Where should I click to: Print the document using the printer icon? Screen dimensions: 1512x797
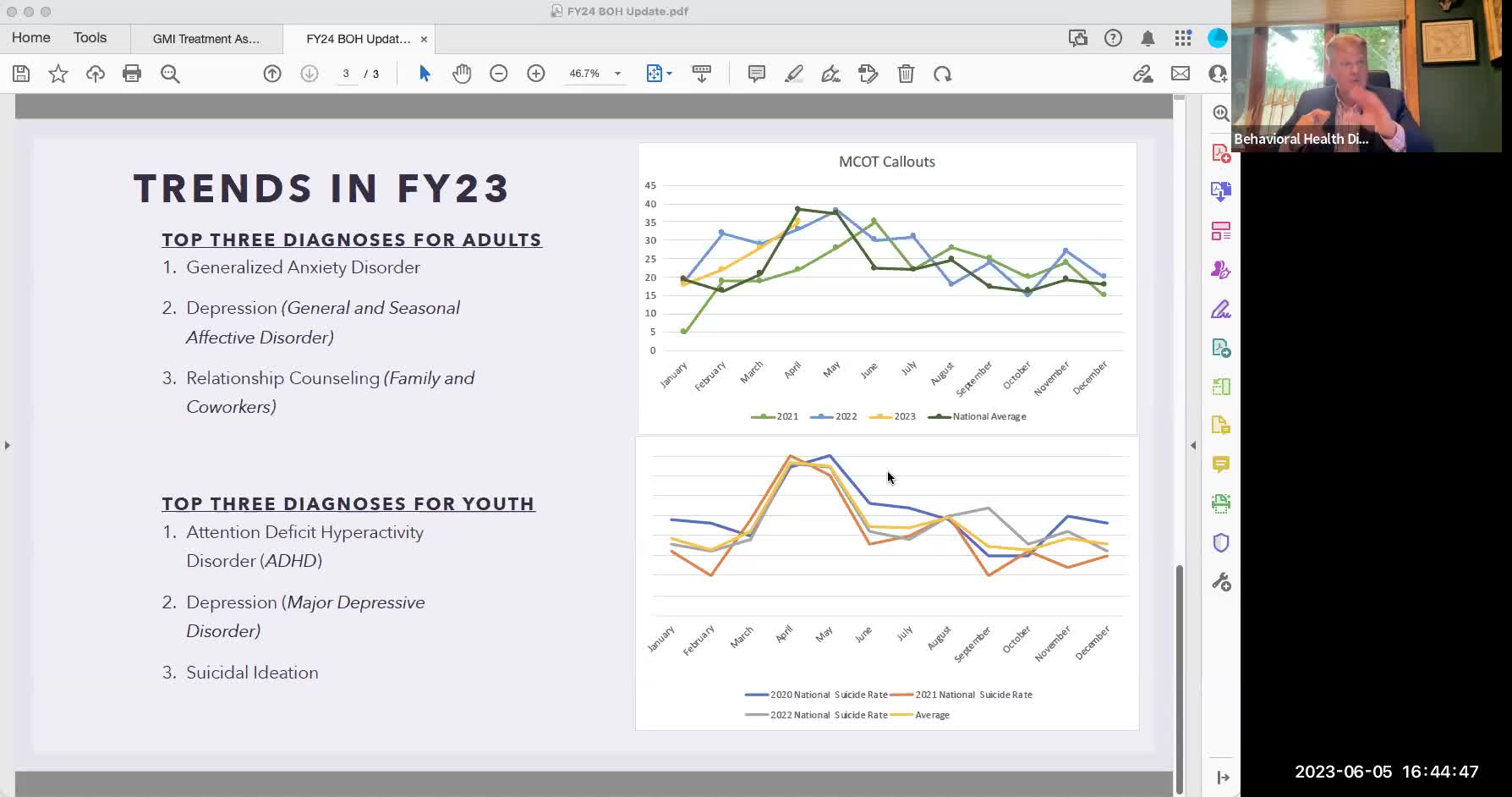(x=132, y=74)
